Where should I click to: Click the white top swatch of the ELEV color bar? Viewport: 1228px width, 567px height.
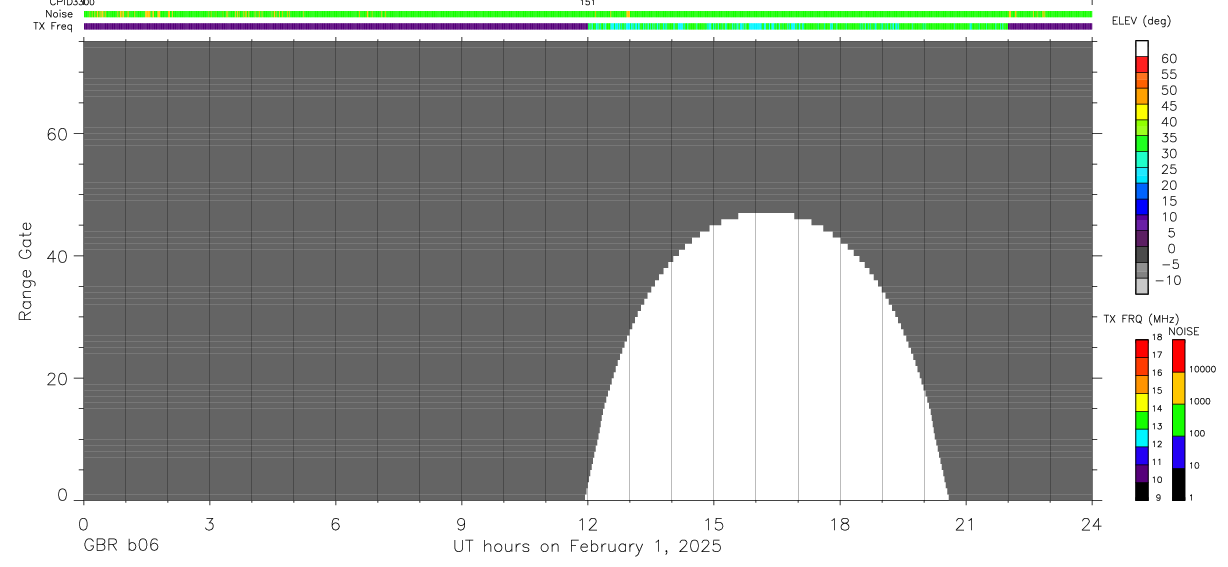[1142, 50]
